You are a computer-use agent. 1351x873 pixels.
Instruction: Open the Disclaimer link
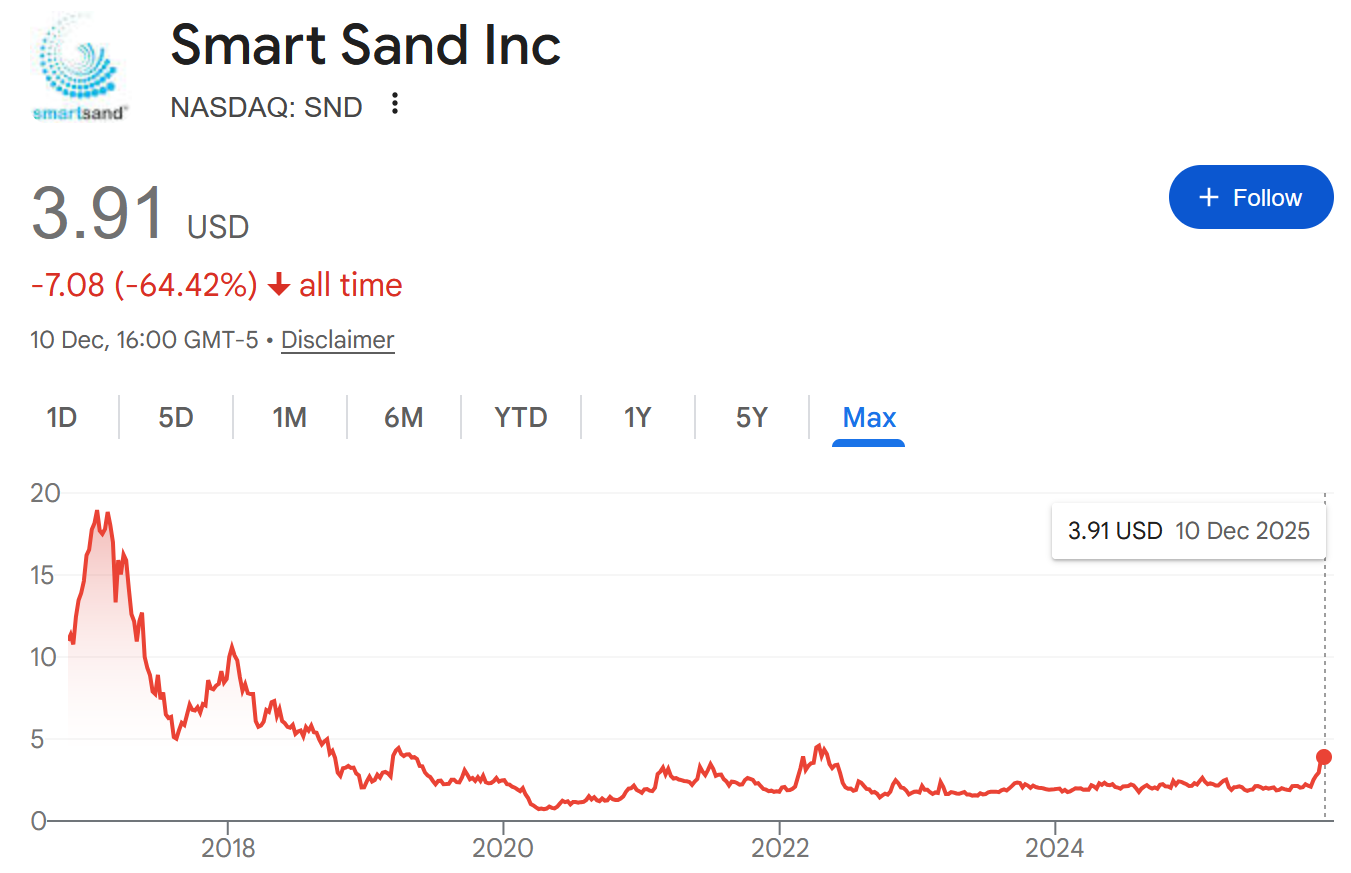[337, 340]
